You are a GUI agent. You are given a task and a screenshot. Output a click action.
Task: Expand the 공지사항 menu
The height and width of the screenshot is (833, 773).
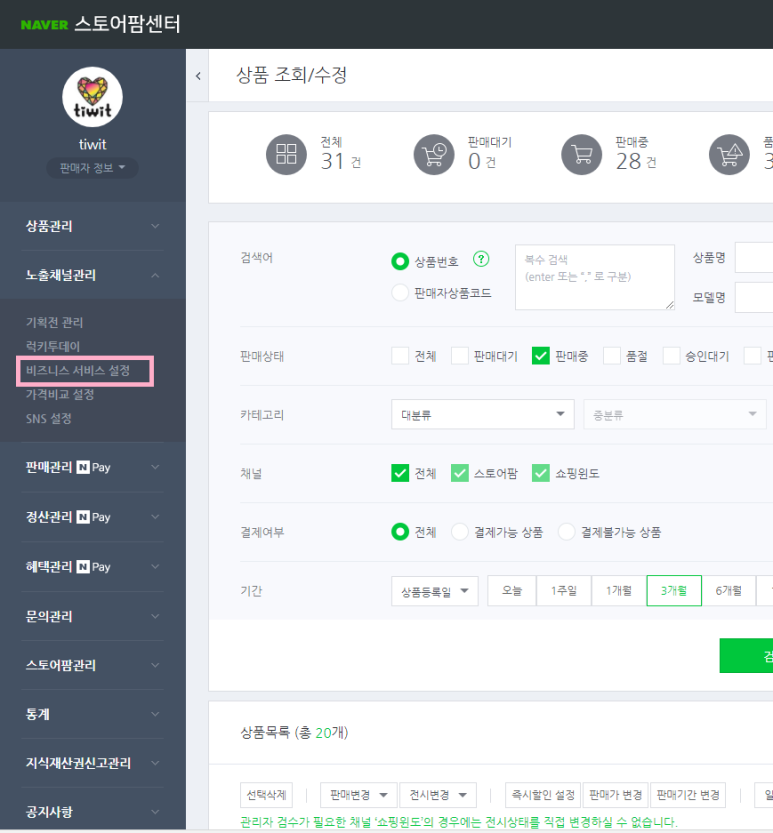92,812
